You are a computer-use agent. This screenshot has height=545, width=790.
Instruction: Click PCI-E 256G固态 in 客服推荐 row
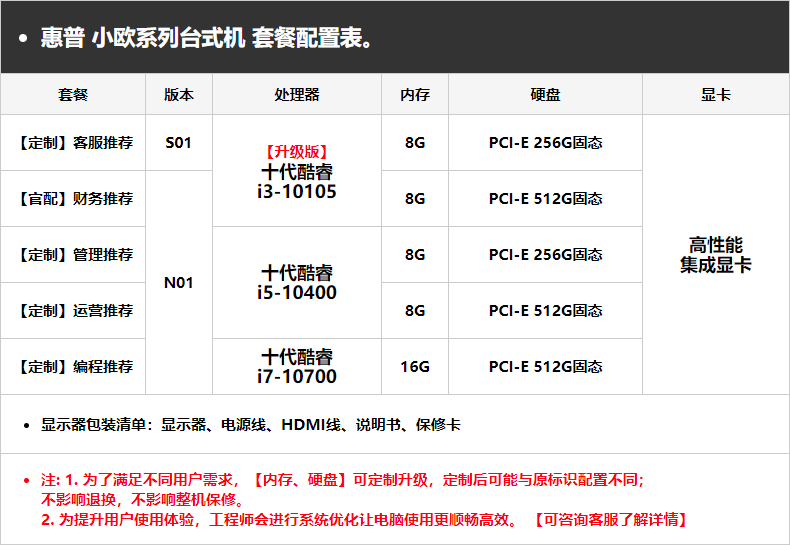click(x=545, y=143)
